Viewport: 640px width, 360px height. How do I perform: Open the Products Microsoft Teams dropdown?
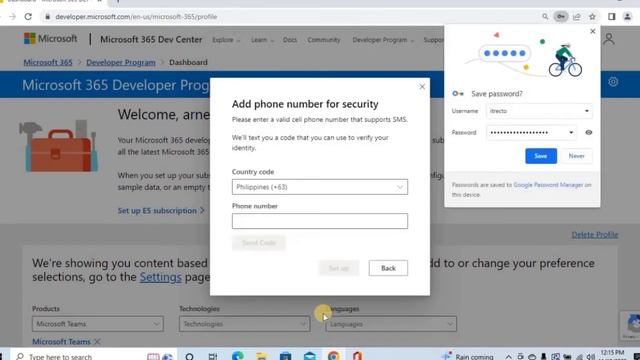coord(98,324)
